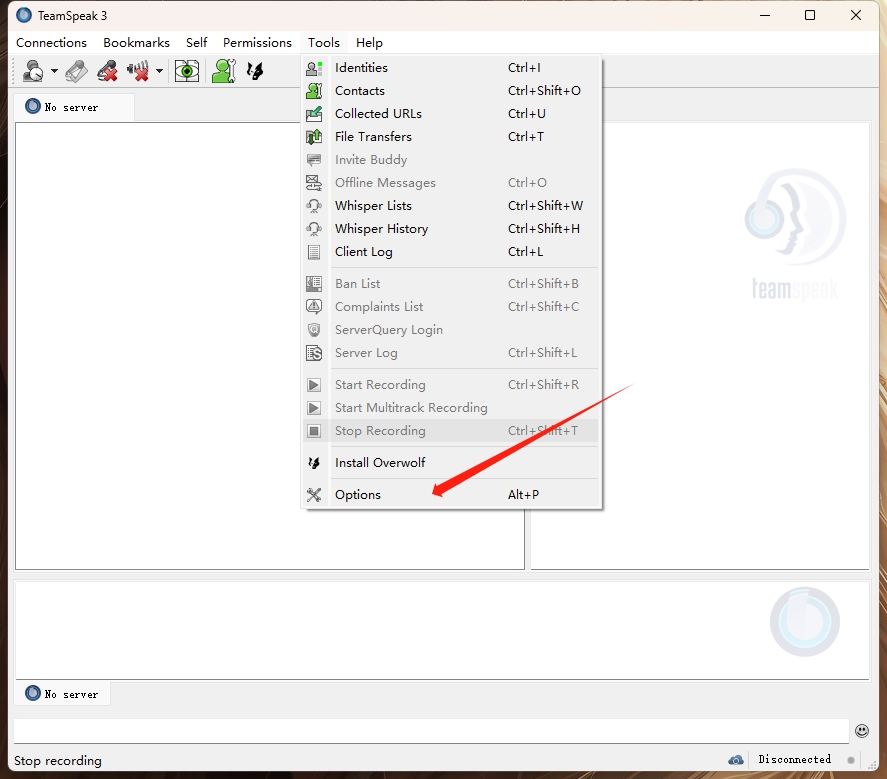Click the green eye subscribe-channels icon
Viewport: 887px width, 779px height.
pyautogui.click(x=187, y=71)
